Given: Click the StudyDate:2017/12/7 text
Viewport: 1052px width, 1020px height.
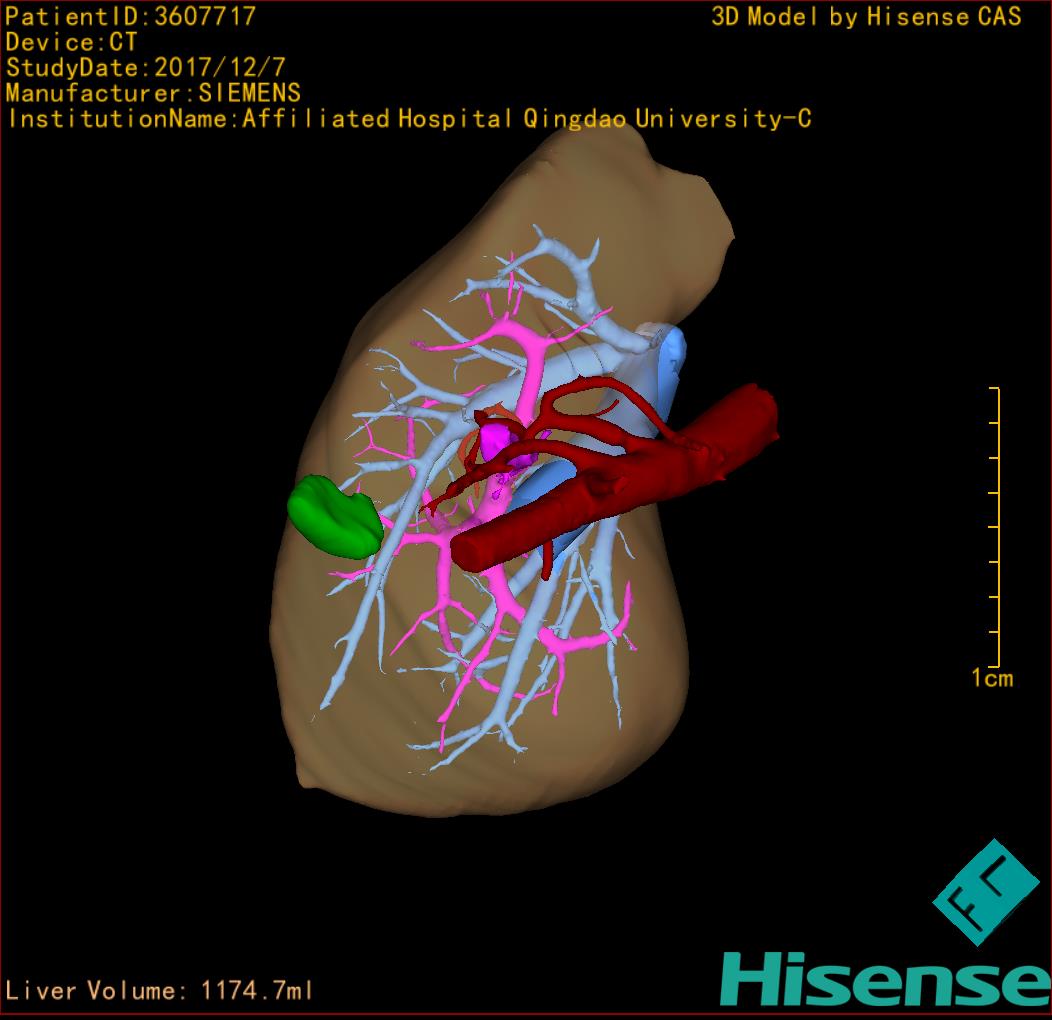Looking at the screenshot, I should tap(146, 68).
